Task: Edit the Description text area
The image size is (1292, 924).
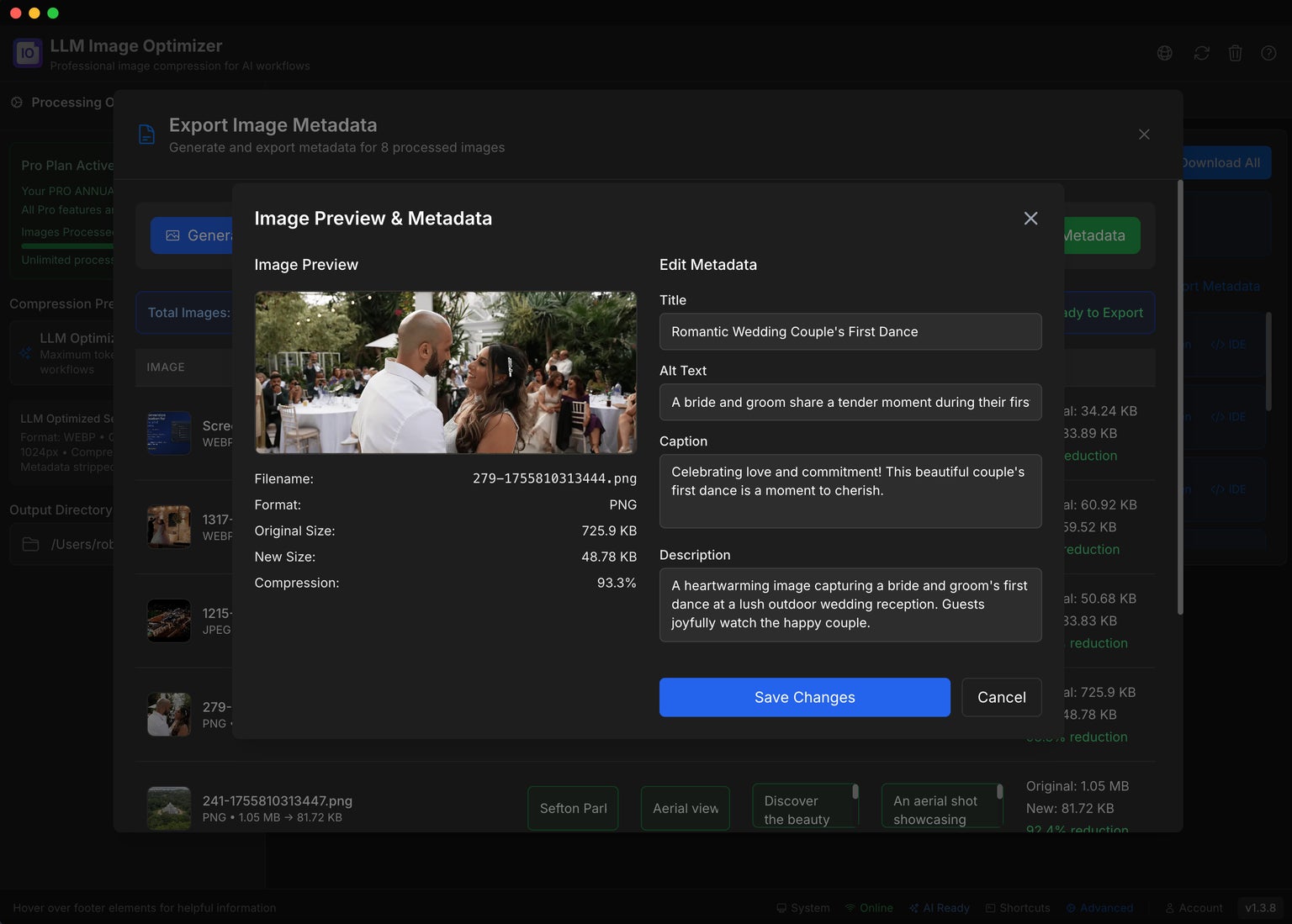Action: pos(850,605)
